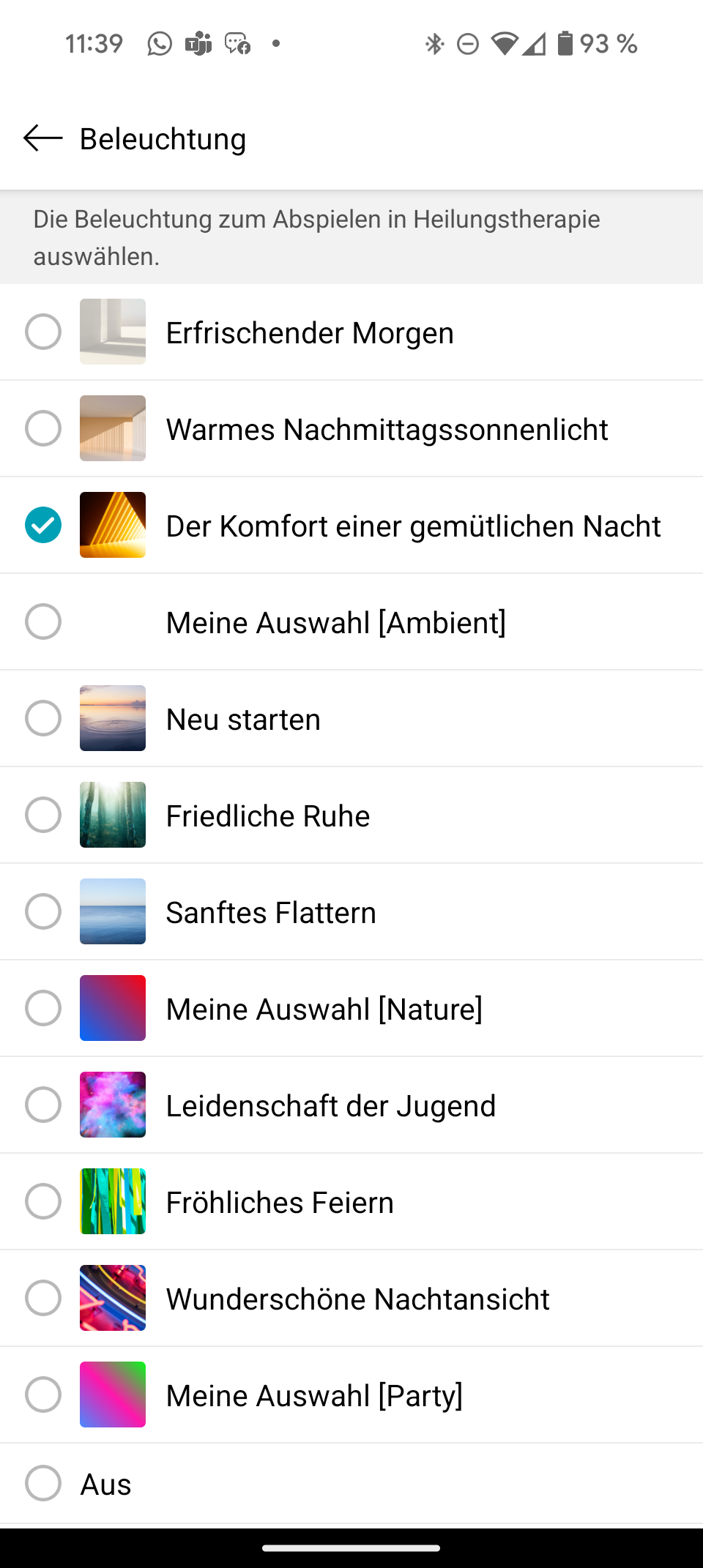Choose the Aus radio option
703x1568 pixels.
pos(43,1484)
